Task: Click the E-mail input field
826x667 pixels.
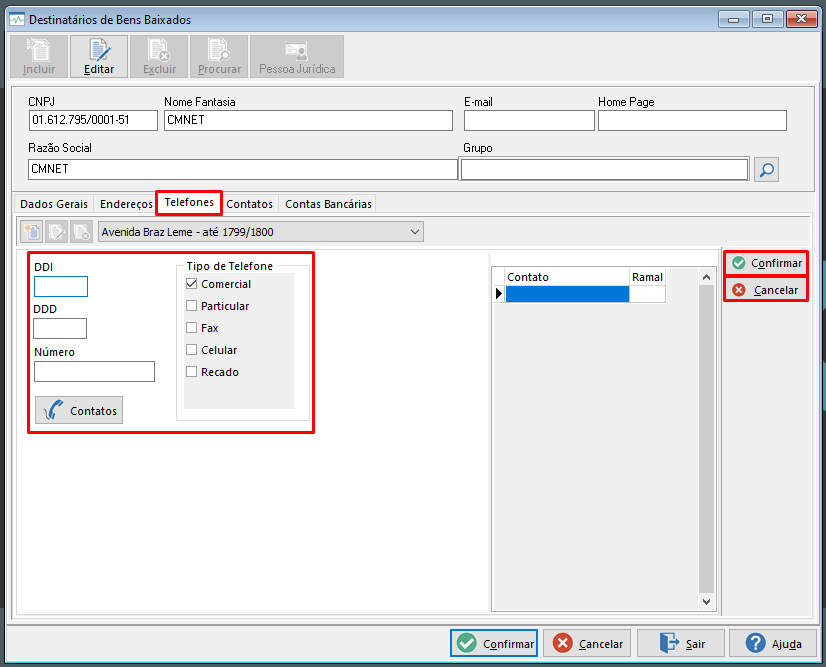Action: click(x=529, y=120)
